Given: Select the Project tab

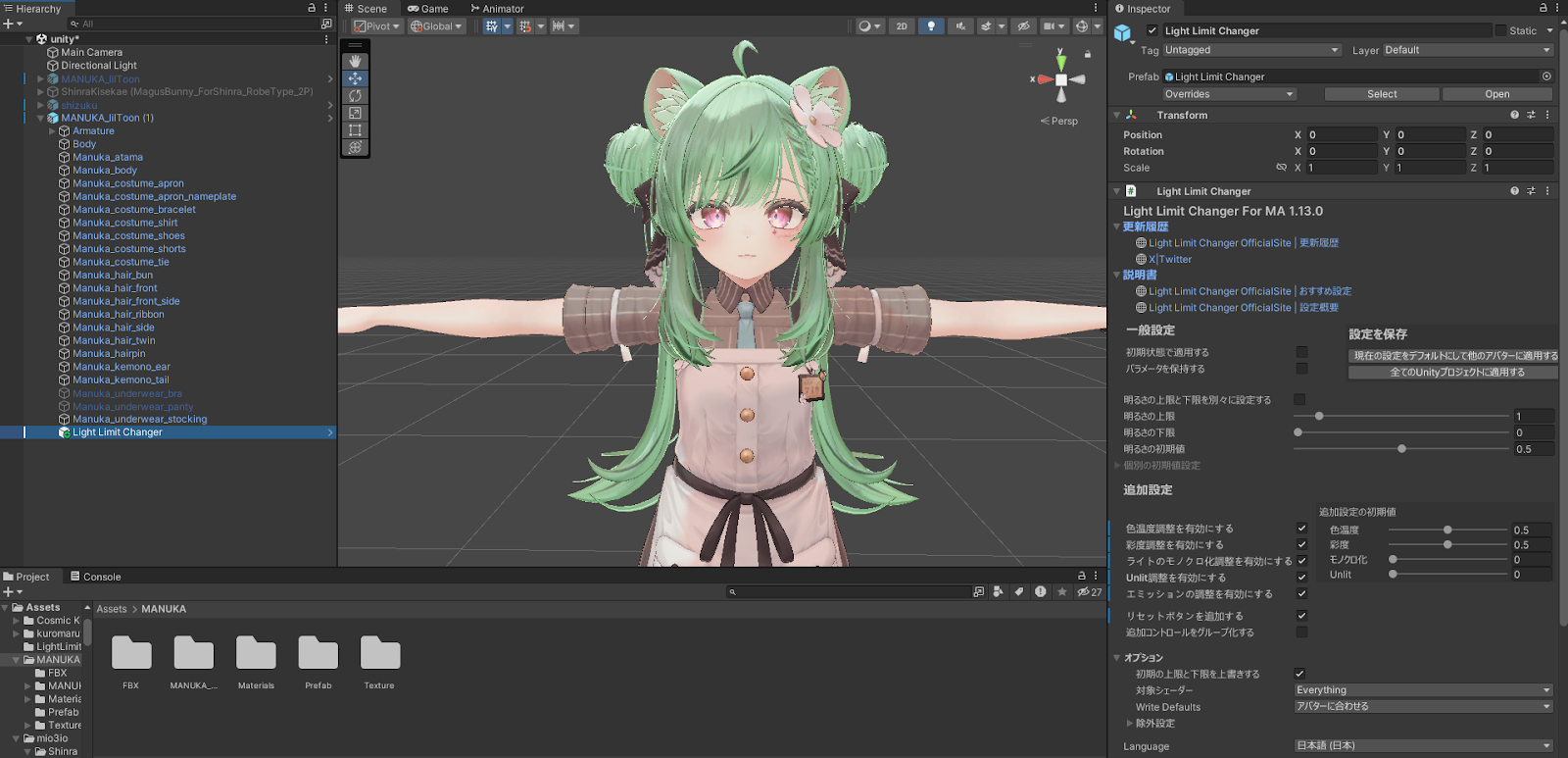Looking at the screenshot, I should coord(26,577).
